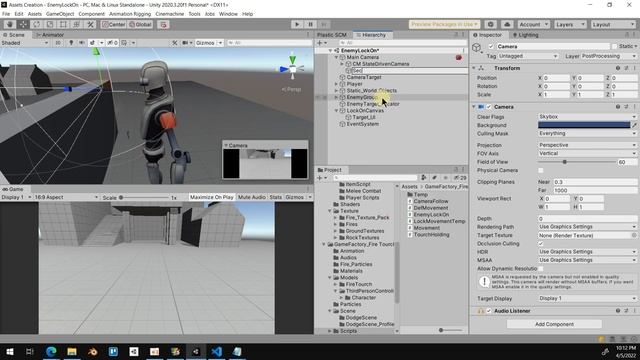Open the Cinemachine menu
640x360 pixels.
[x=169, y=14]
